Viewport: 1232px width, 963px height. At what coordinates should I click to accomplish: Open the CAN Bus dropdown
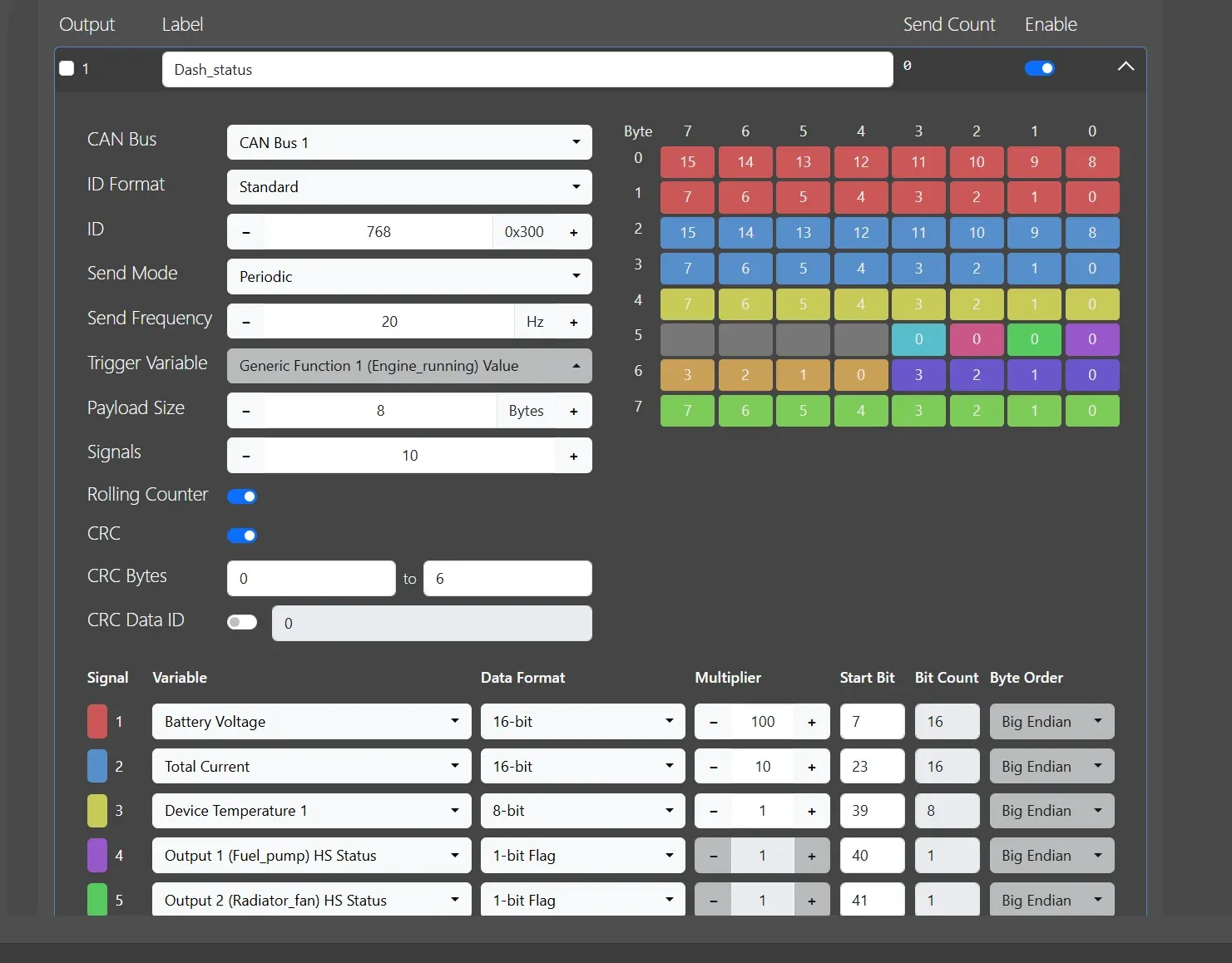tap(409, 142)
